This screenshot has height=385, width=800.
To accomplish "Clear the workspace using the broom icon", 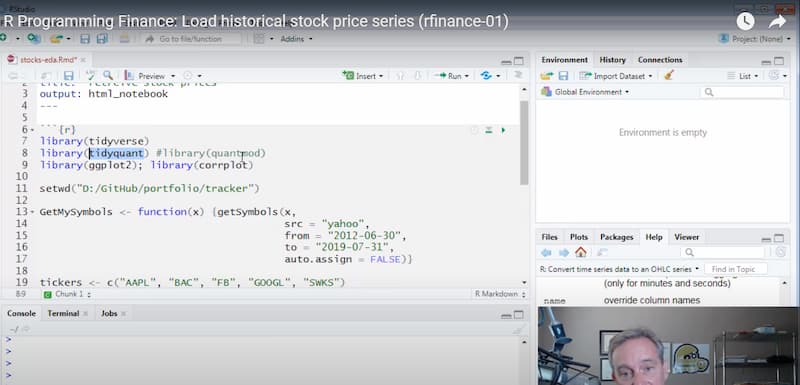I will pos(669,75).
